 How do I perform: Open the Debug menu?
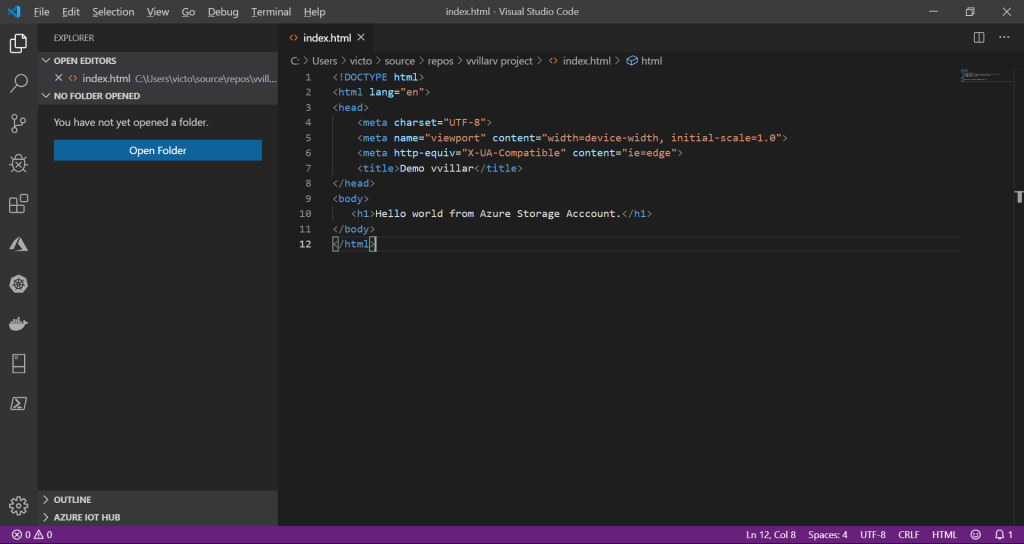coord(223,12)
